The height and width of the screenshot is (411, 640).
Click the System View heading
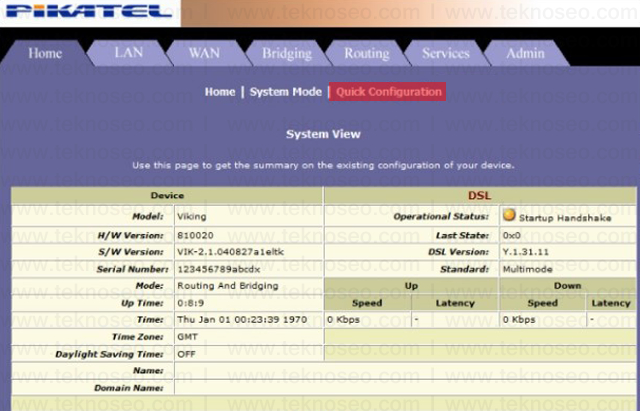pyautogui.click(x=323, y=134)
